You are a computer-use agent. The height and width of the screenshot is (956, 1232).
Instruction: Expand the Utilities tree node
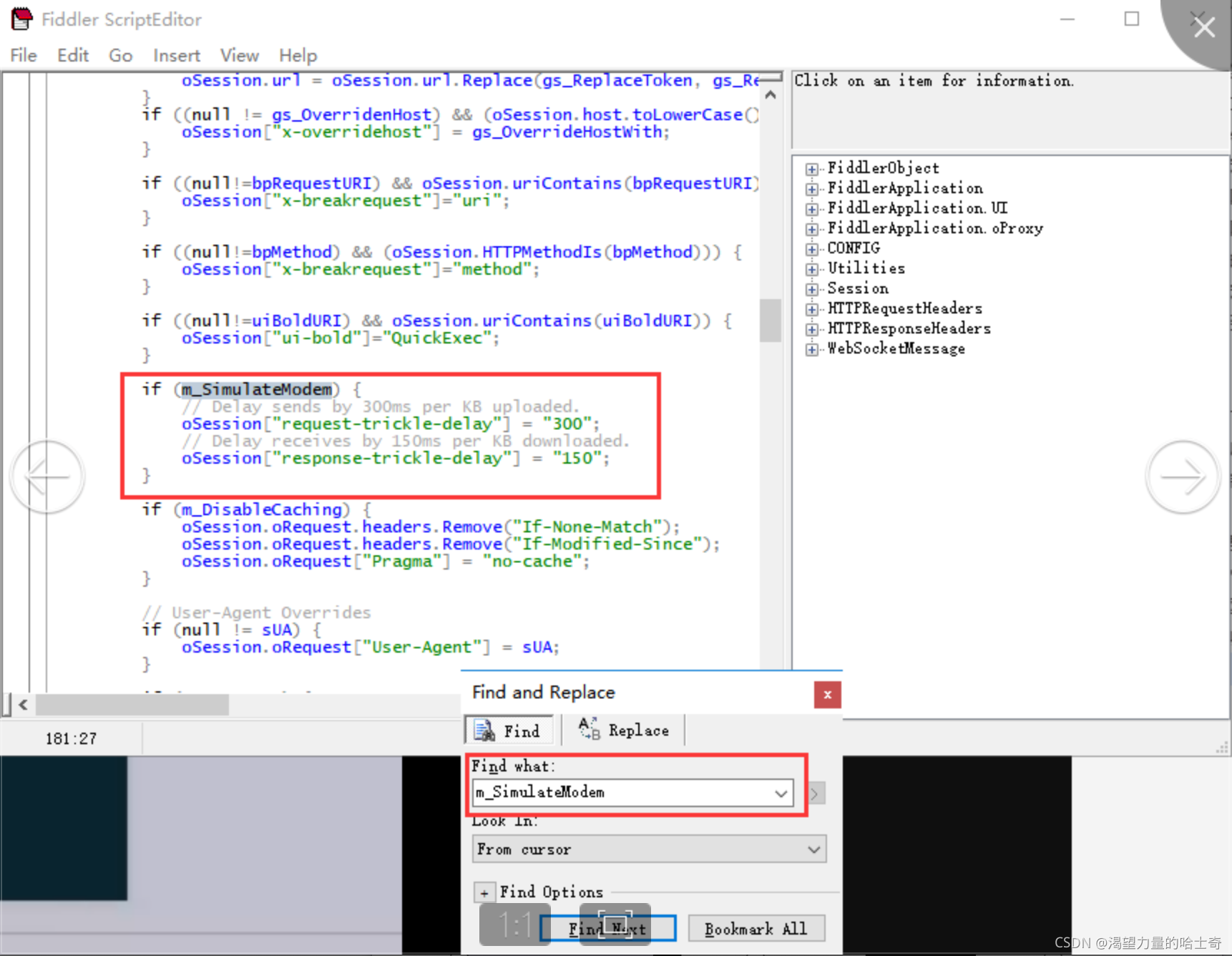pyautogui.click(x=811, y=269)
